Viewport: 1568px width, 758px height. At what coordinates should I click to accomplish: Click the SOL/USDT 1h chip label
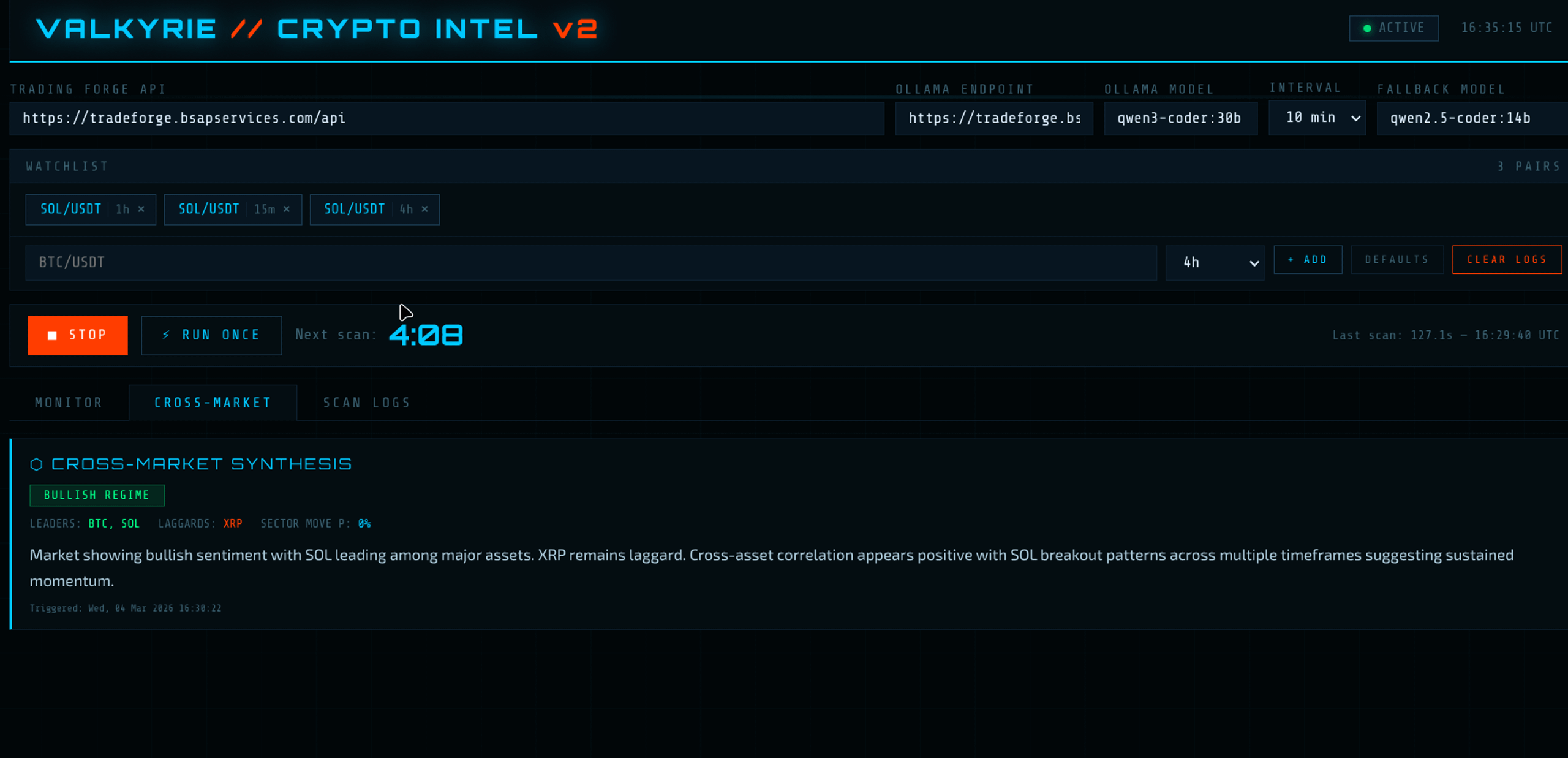coord(71,209)
